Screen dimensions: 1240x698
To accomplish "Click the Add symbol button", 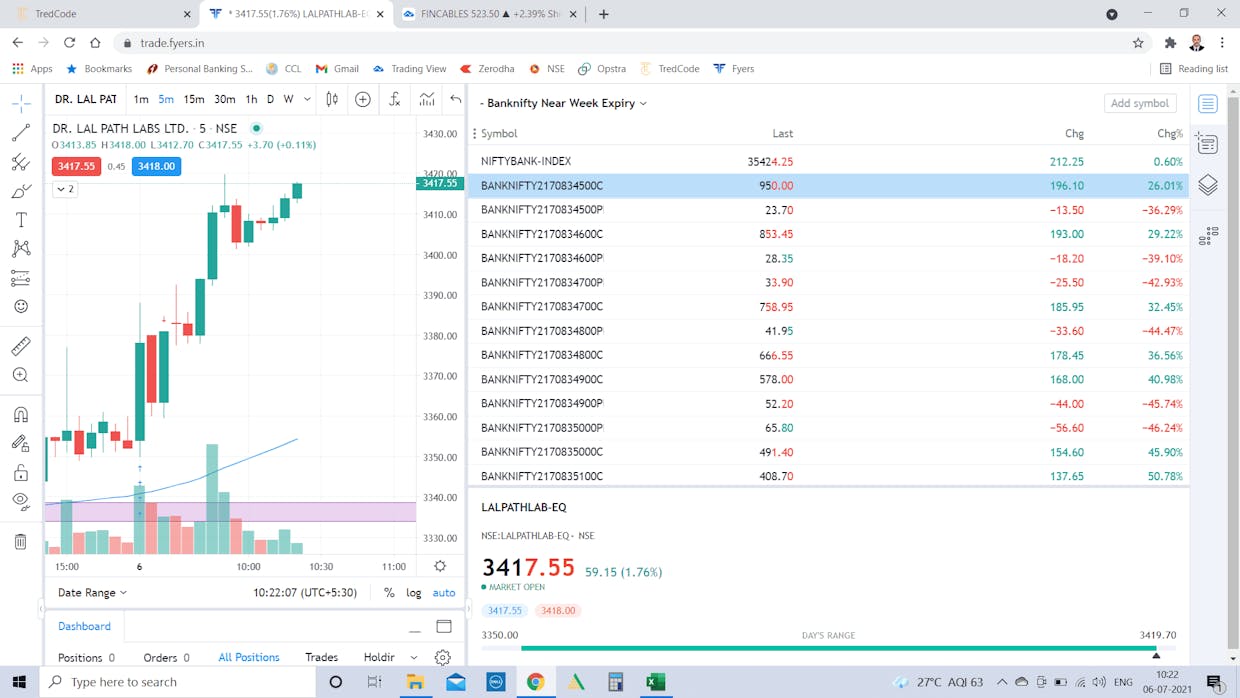I will (x=1140, y=103).
